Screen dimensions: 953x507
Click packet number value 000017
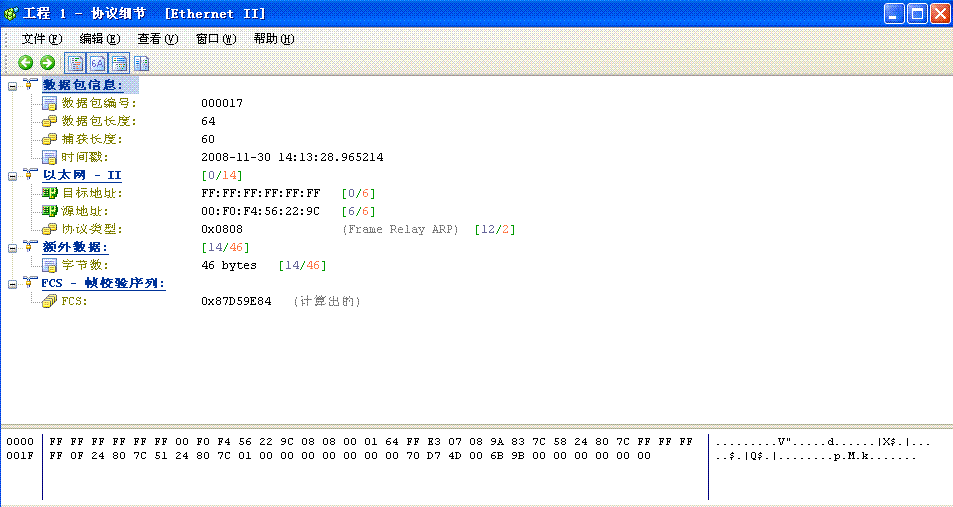[x=222, y=103]
